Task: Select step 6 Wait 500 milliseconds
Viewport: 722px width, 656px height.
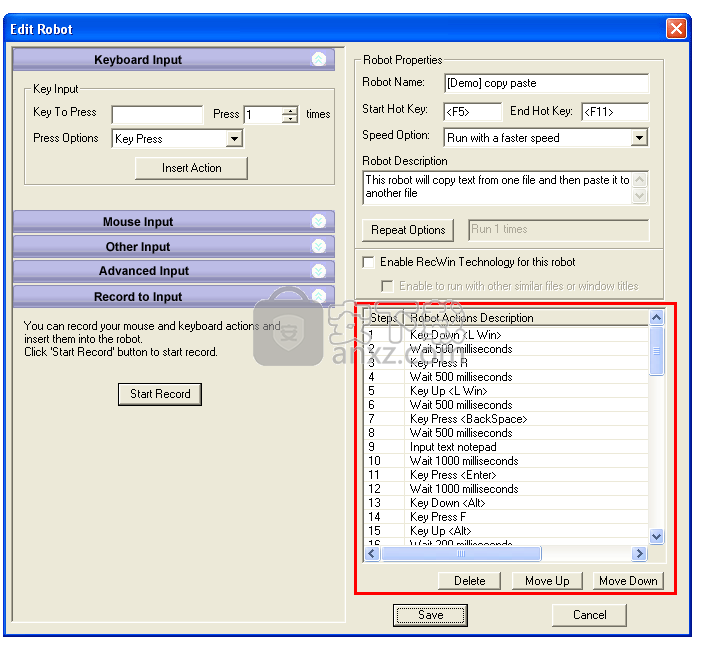Action: [507, 405]
